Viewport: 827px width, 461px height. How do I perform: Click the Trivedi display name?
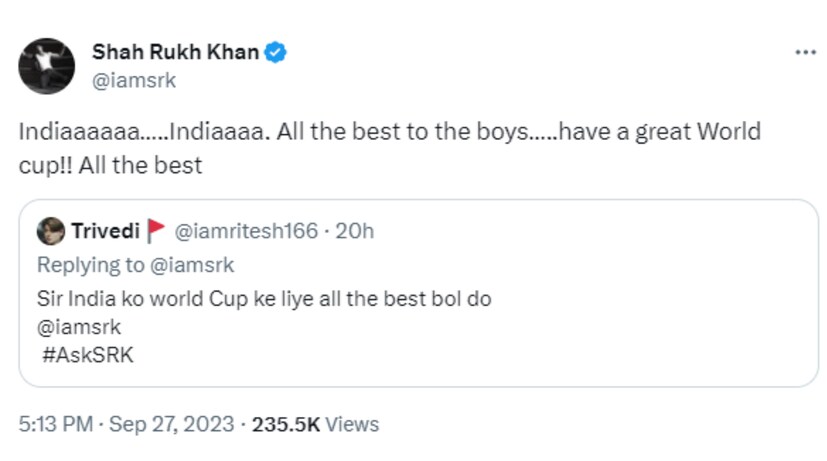pos(103,232)
